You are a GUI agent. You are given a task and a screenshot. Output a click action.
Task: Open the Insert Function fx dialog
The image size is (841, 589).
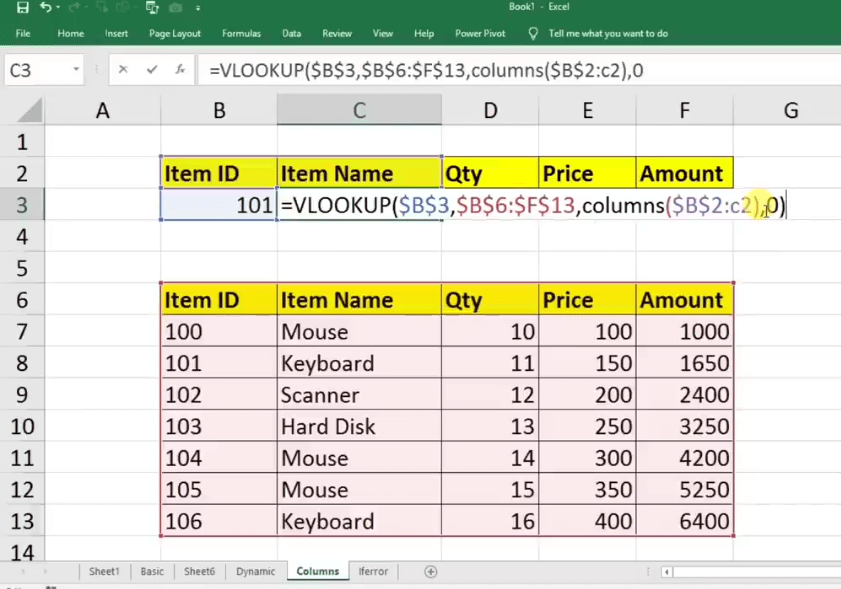180,70
